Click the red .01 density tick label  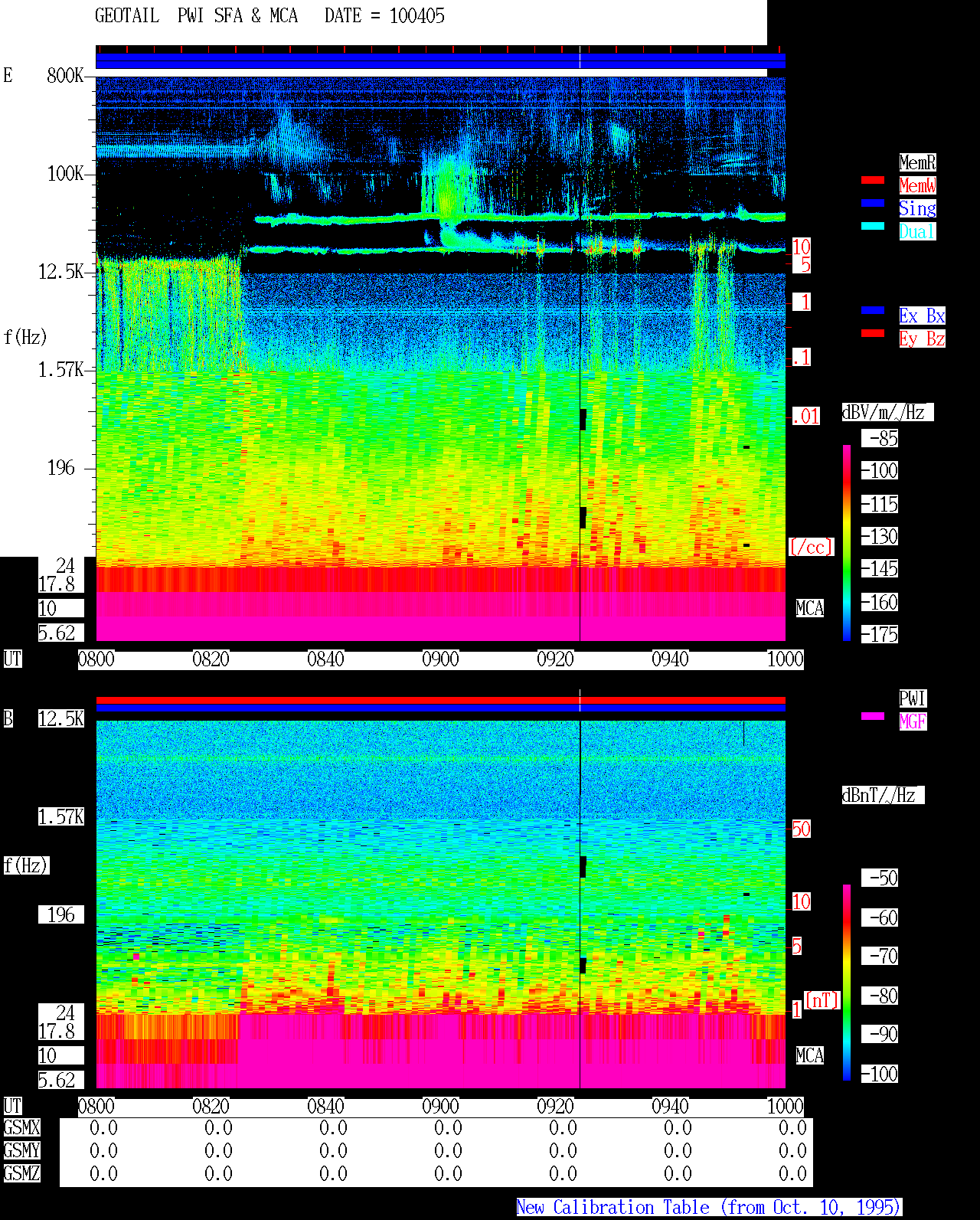pyautogui.click(x=805, y=417)
